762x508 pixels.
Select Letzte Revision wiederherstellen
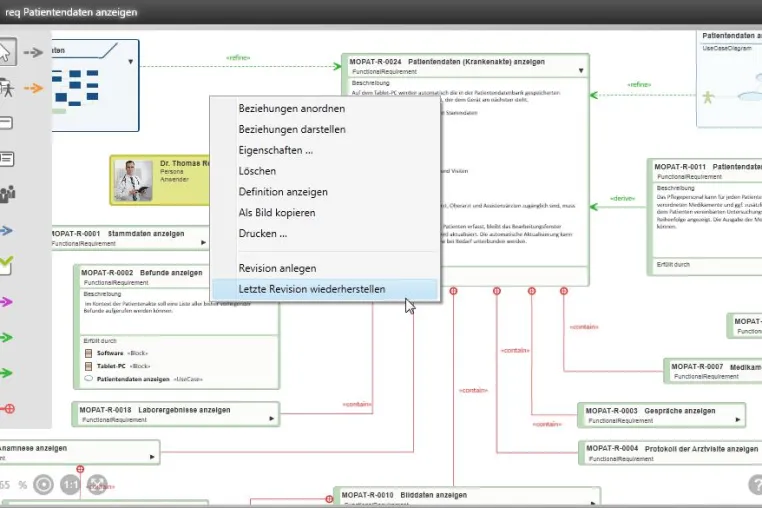(325, 289)
